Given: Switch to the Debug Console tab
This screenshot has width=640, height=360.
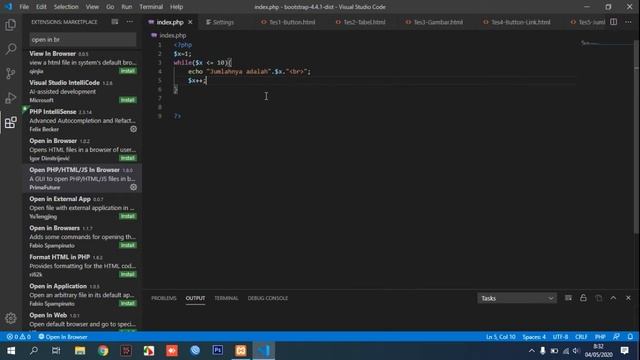Looking at the screenshot, I should [268, 298].
